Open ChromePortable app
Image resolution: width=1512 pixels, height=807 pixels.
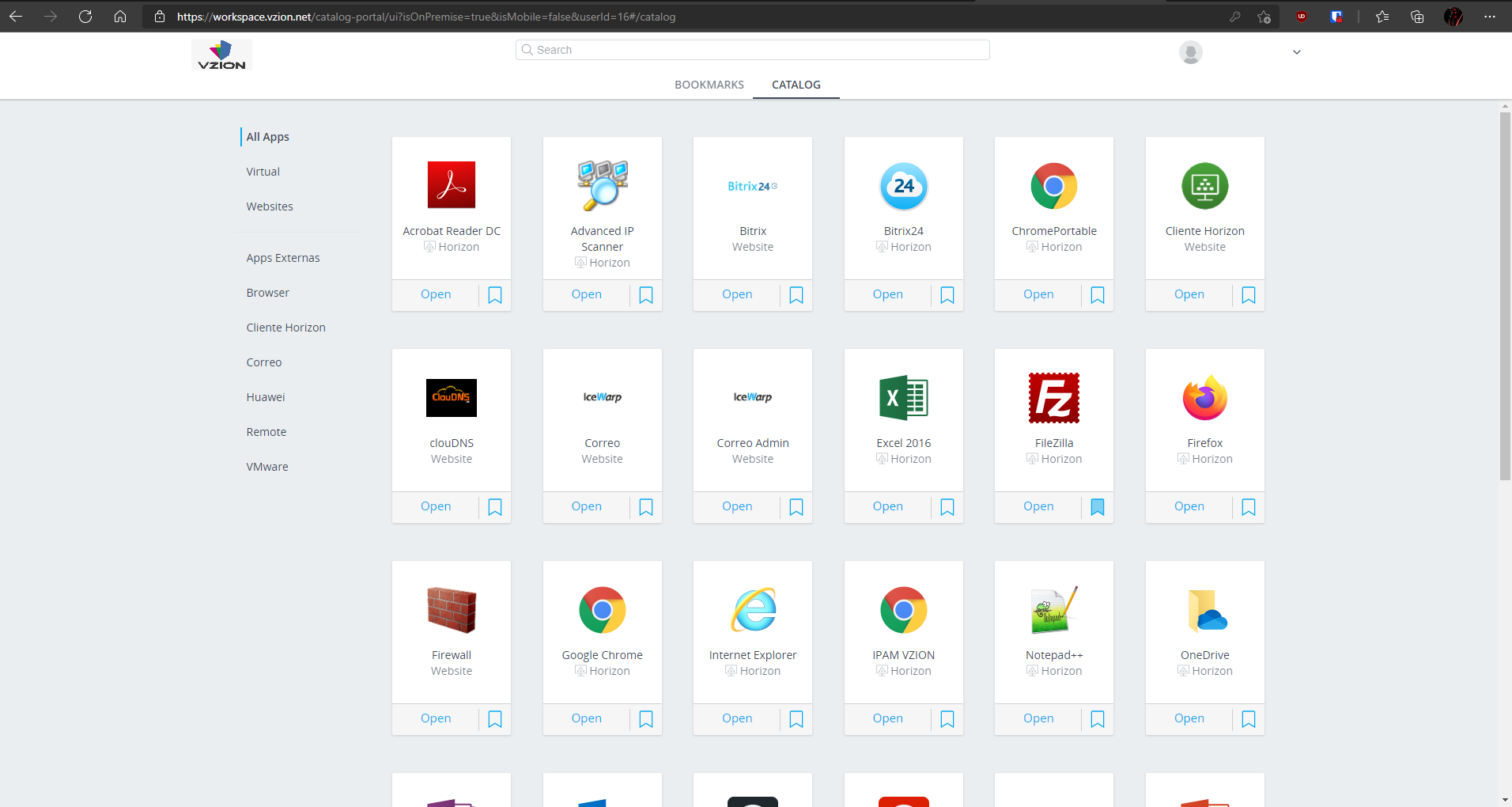click(1038, 294)
